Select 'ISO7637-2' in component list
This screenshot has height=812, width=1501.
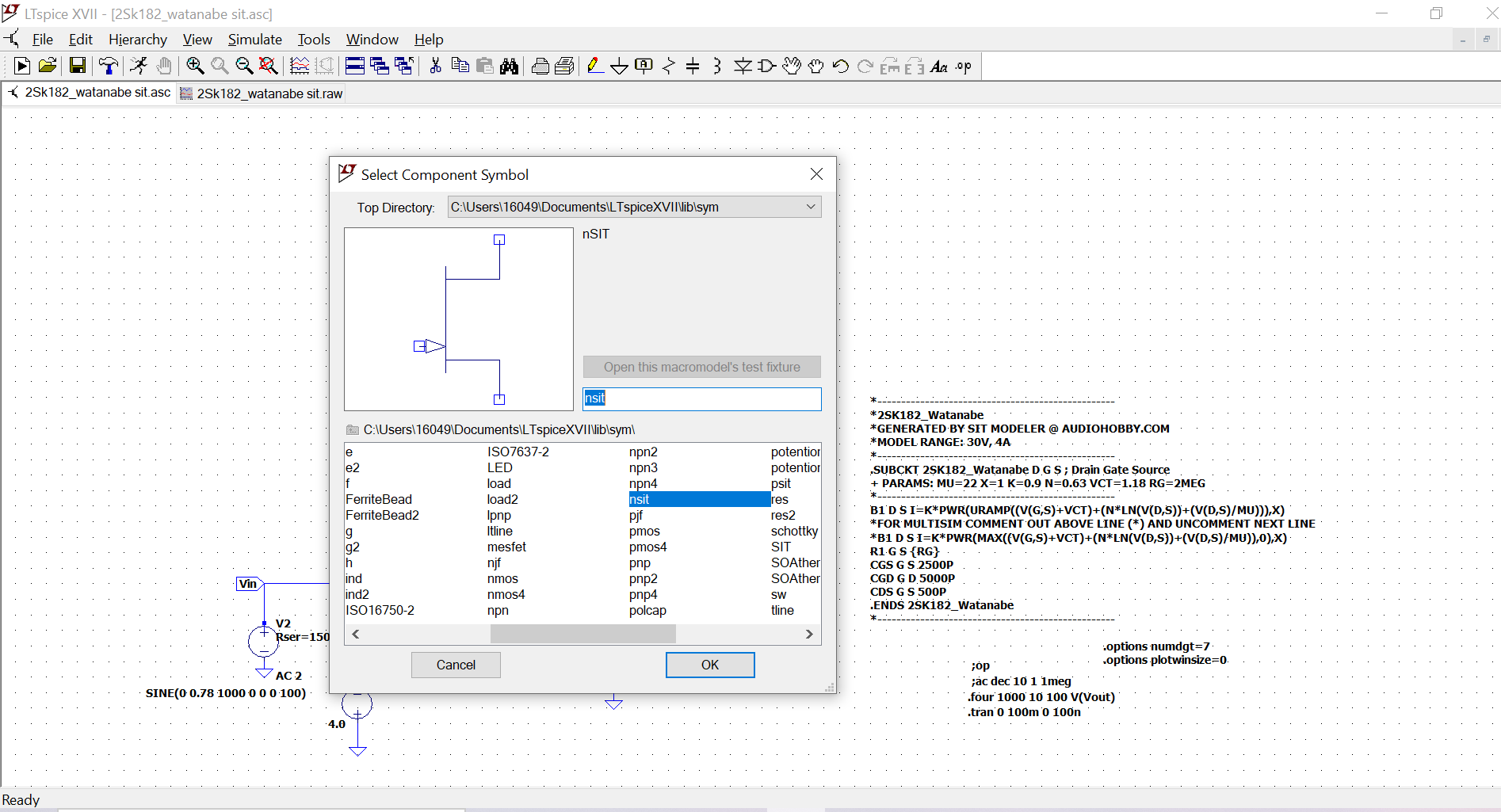pyautogui.click(x=518, y=452)
